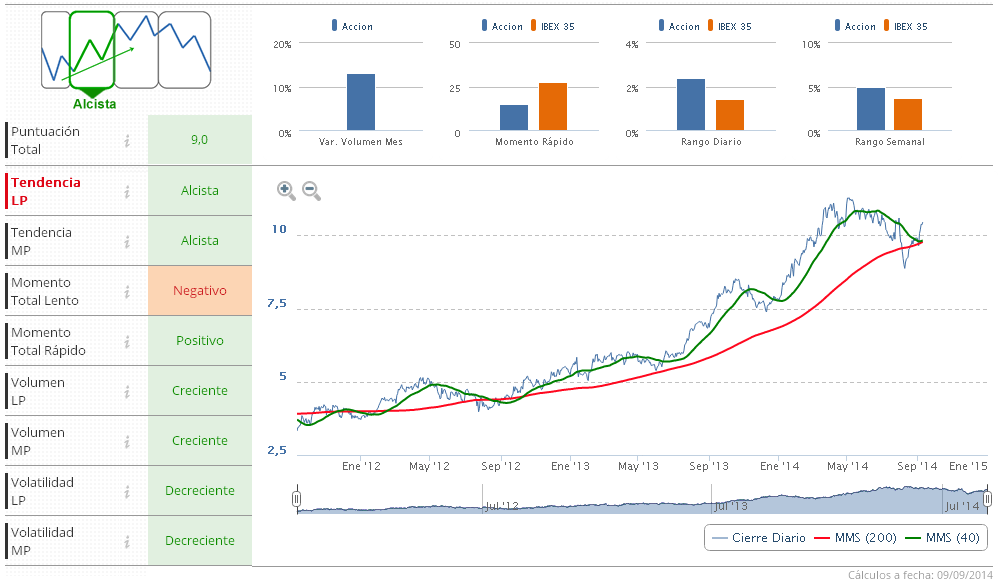Hide the MMS (40) moving average line
998x586 pixels.
pos(945,538)
